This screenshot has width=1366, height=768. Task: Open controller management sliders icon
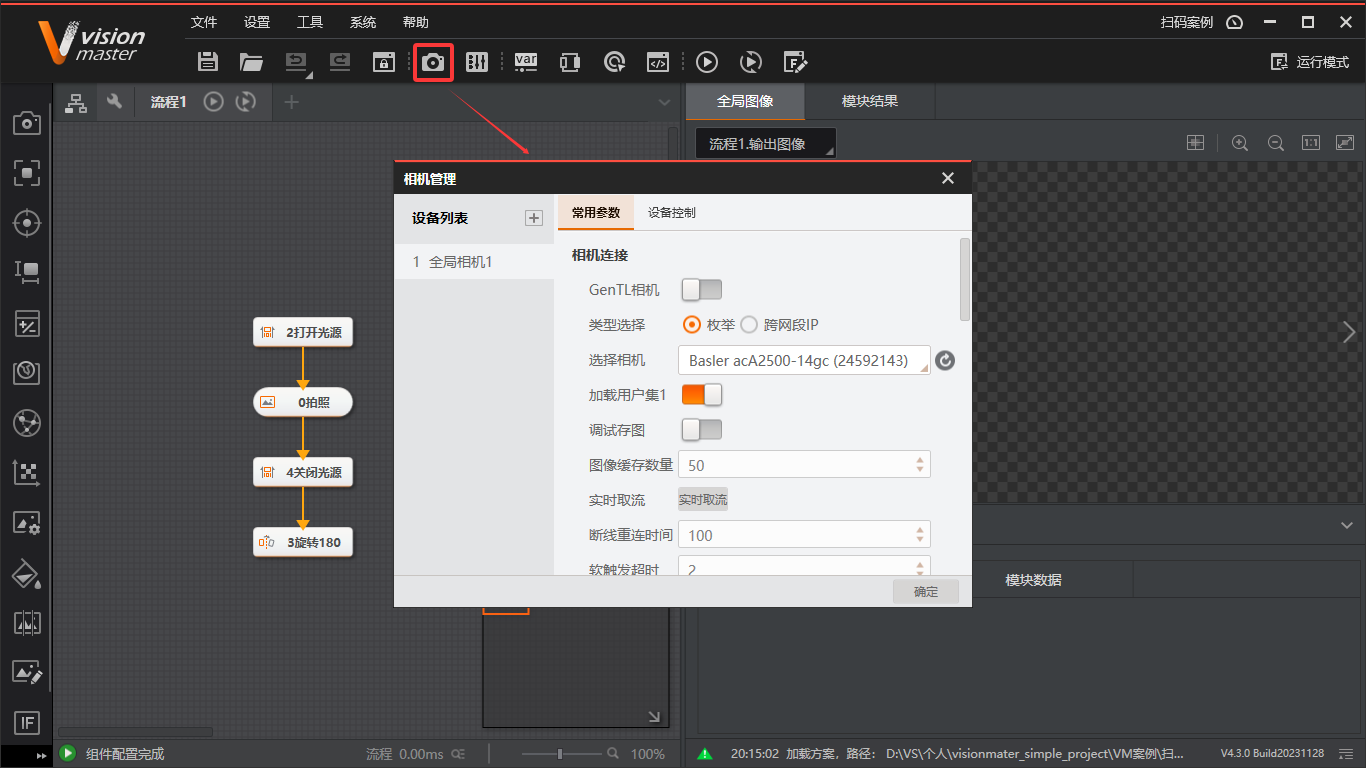pos(477,62)
